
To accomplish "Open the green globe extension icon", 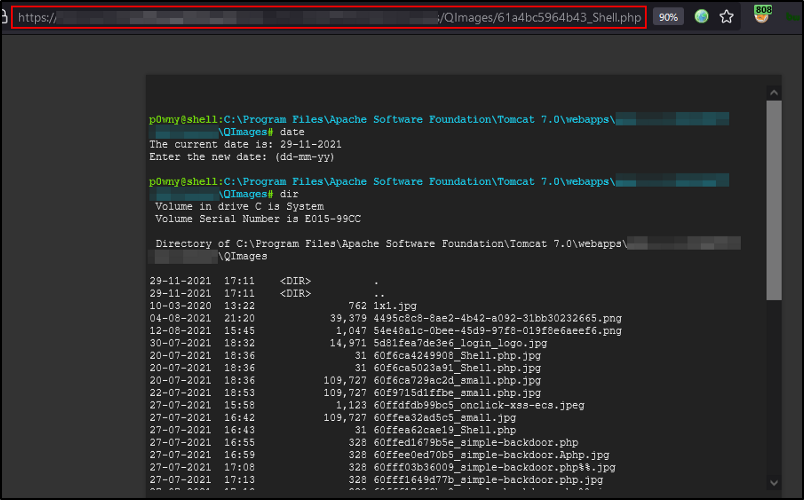I will [x=701, y=16].
